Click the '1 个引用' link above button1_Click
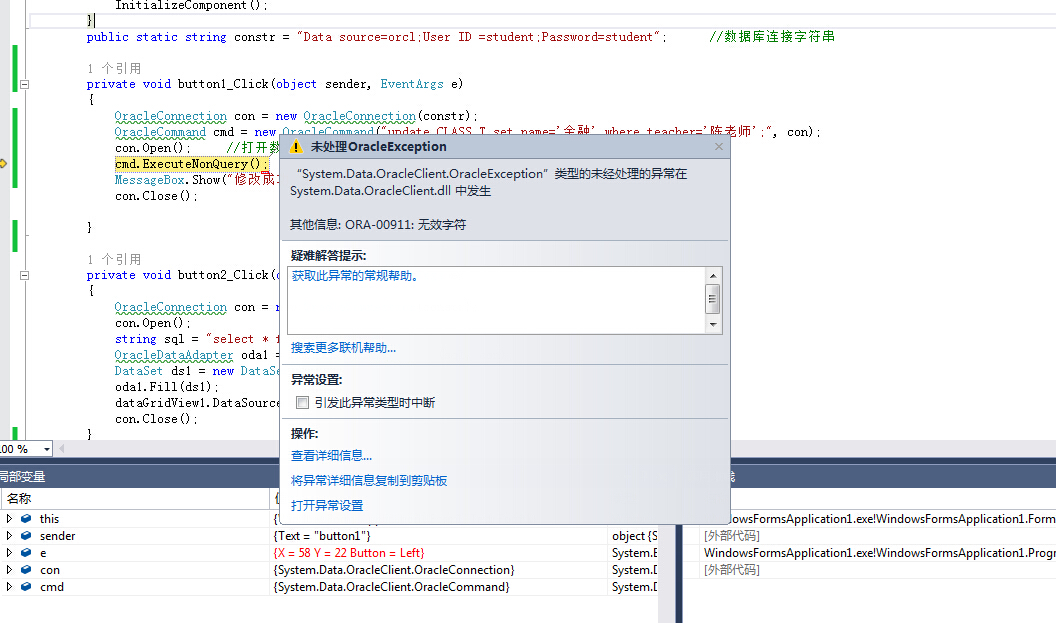 (x=114, y=69)
